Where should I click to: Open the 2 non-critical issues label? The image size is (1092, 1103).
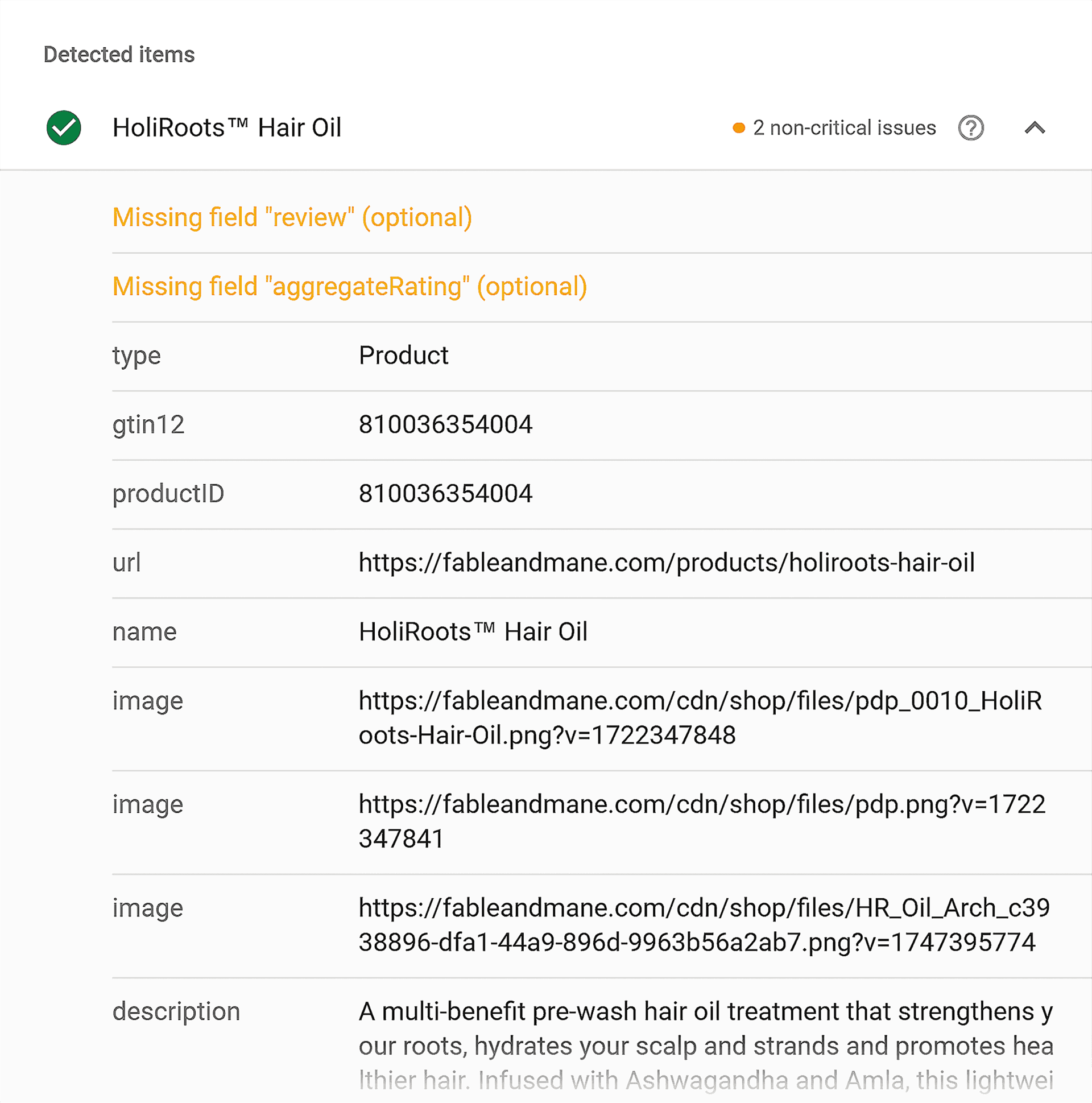click(x=844, y=128)
